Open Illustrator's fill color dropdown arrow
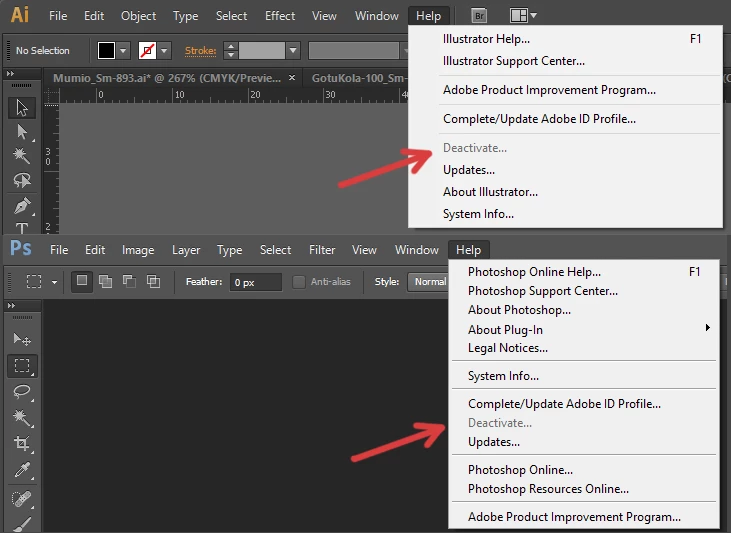Viewport: 731px width, 533px height. [x=123, y=50]
